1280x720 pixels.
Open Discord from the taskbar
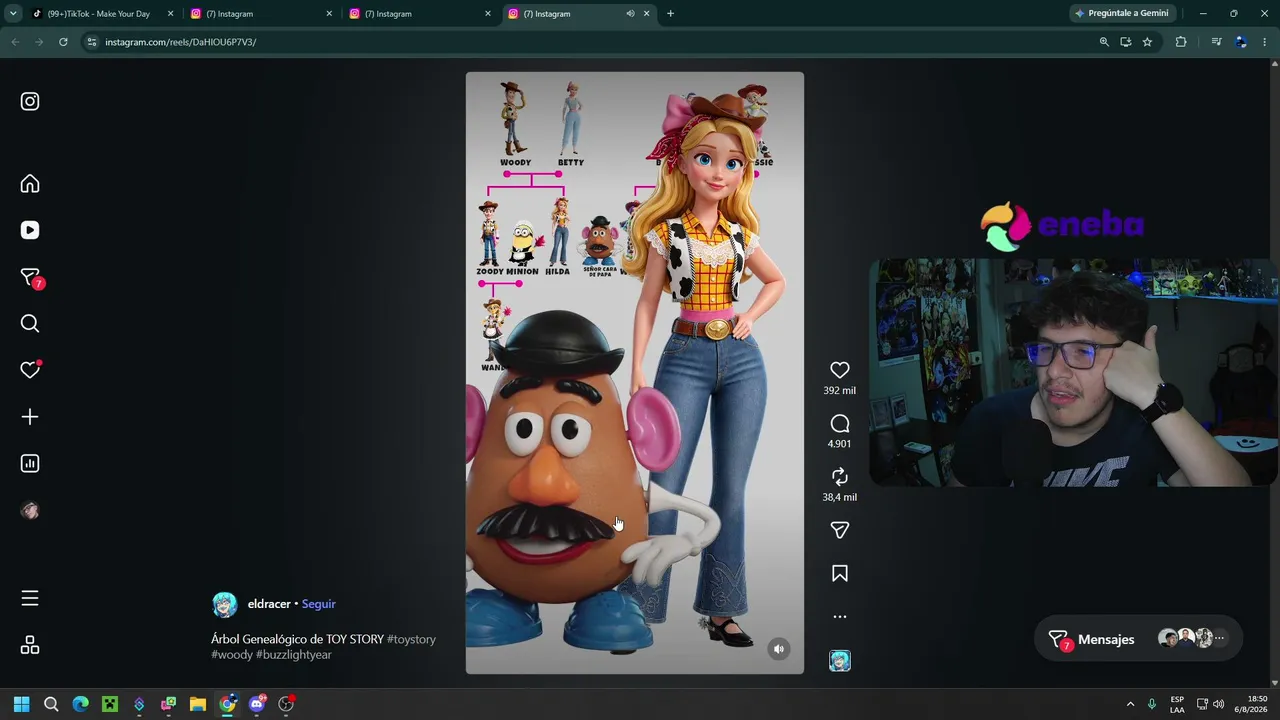coord(257,704)
